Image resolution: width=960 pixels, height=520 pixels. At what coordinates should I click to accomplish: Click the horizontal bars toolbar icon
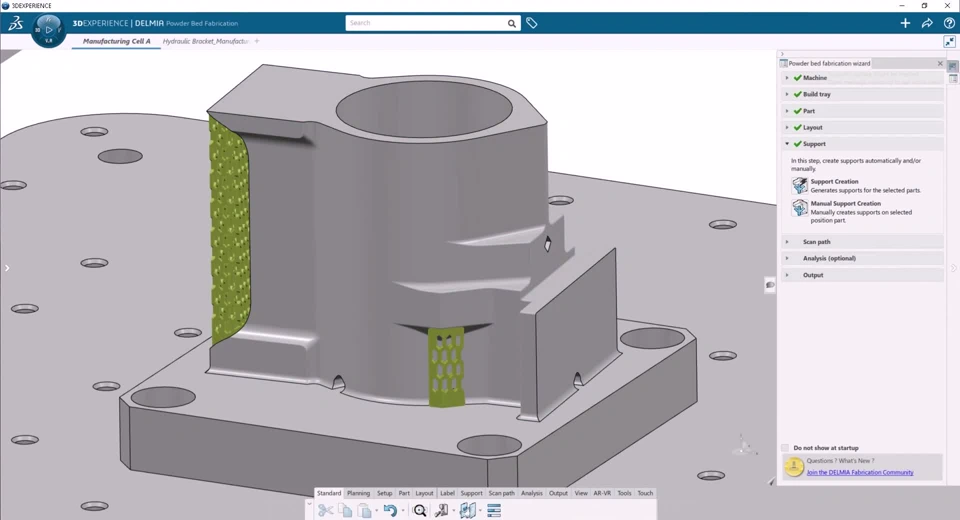(x=494, y=510)
